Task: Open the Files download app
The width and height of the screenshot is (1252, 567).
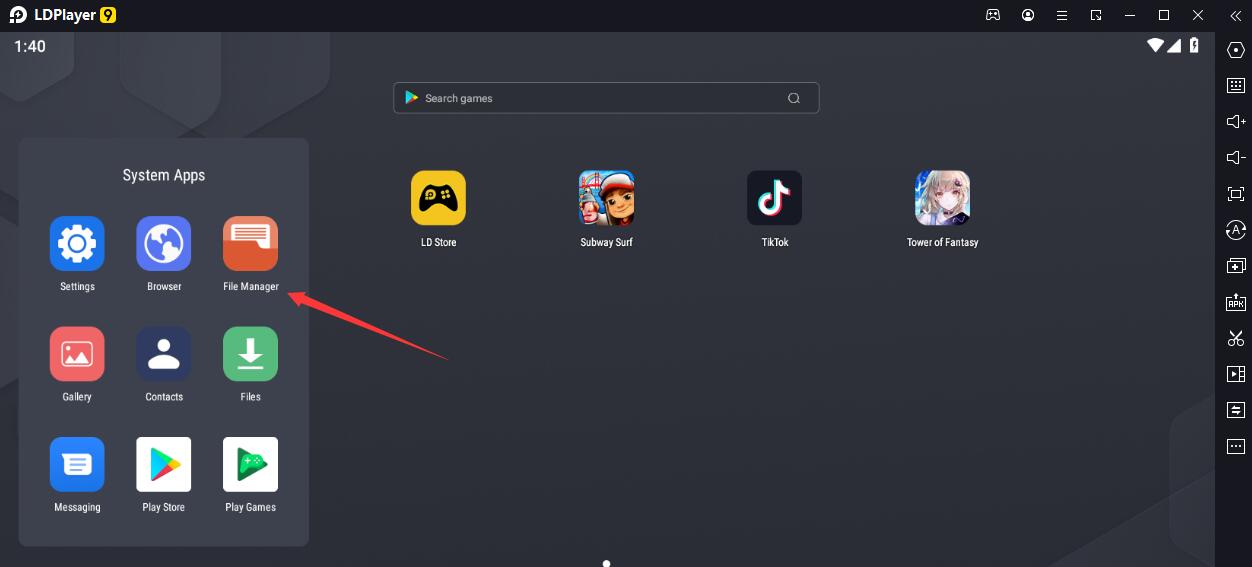Action: [250, 354]
